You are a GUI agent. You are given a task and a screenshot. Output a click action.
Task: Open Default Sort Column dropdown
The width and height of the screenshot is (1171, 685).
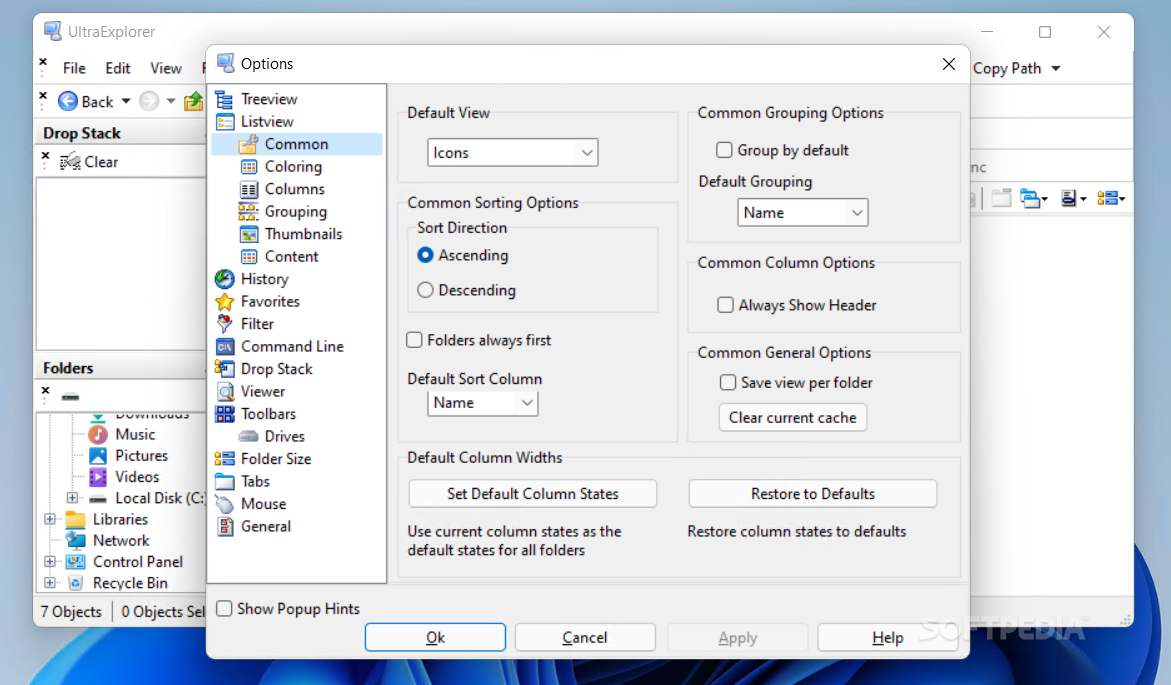482,403
